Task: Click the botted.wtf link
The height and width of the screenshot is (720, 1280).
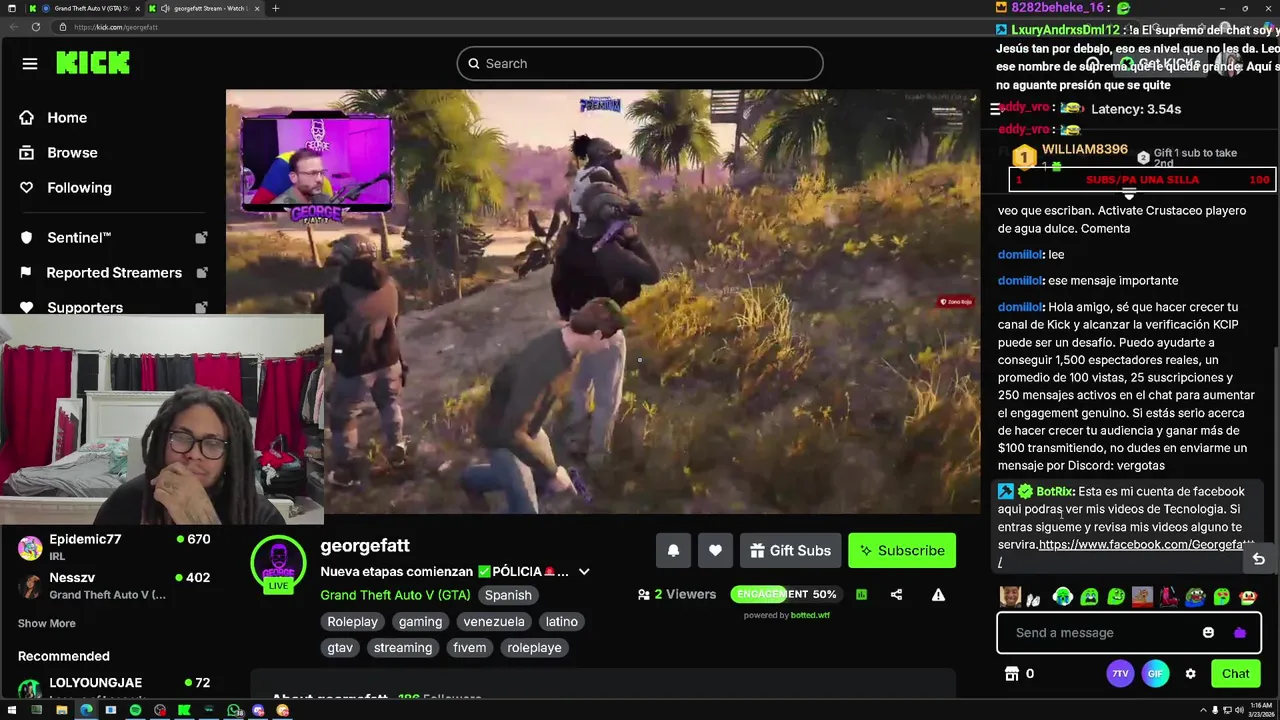Action: 810,615
